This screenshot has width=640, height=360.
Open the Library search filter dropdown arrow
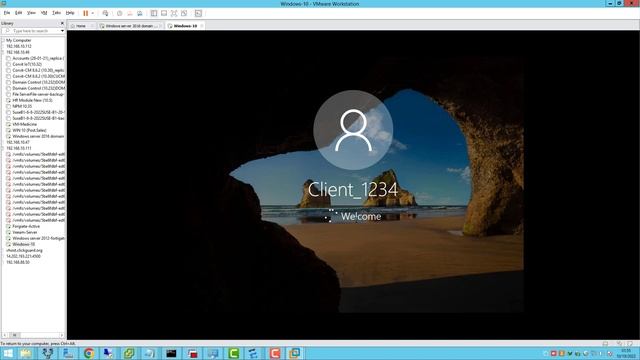(62, 31)
